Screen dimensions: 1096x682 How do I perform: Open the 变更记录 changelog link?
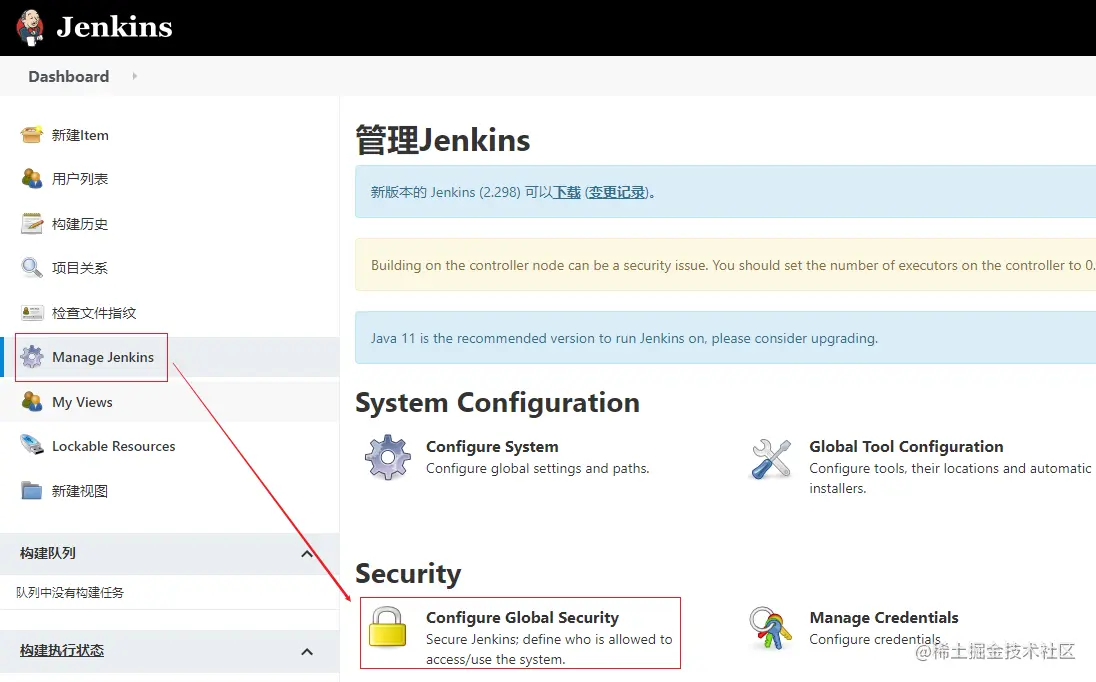point(616,192)
